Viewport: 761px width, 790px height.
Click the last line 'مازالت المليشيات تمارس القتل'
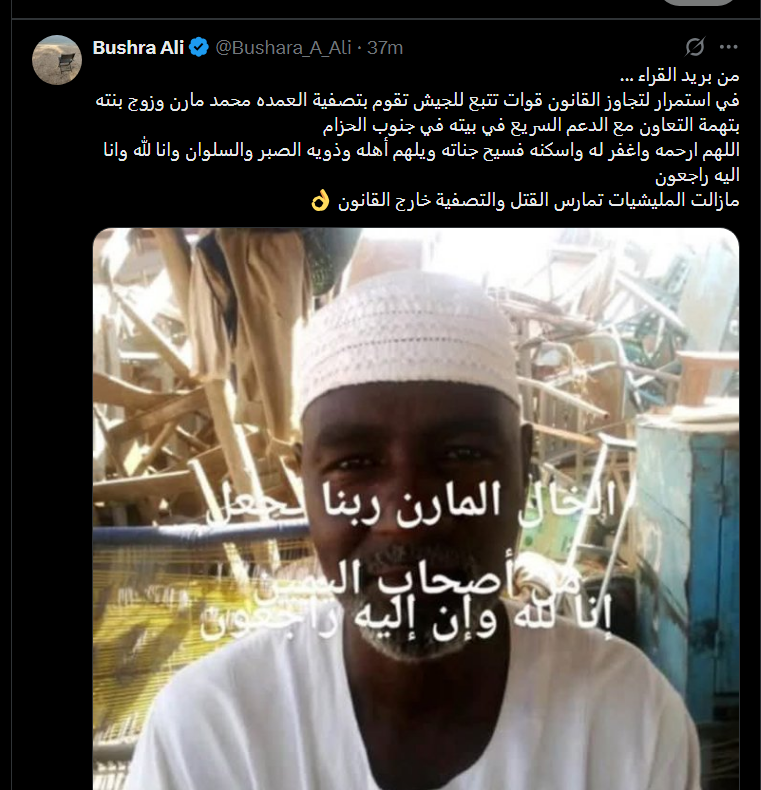coord(538,201)
